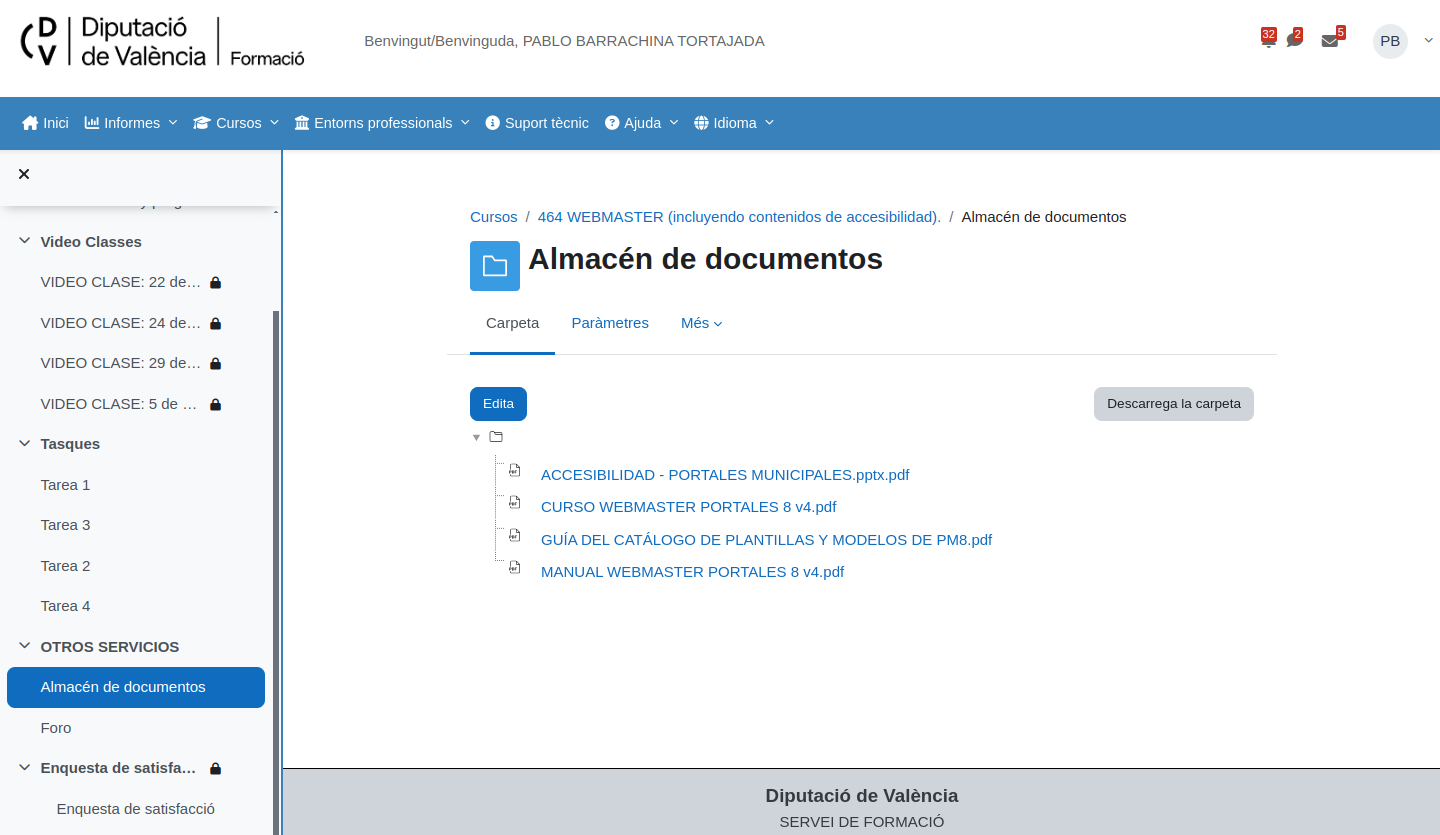Open the Cursos dropdown menu
This screenshot has width=1440, height=835.
pos(236,123)
